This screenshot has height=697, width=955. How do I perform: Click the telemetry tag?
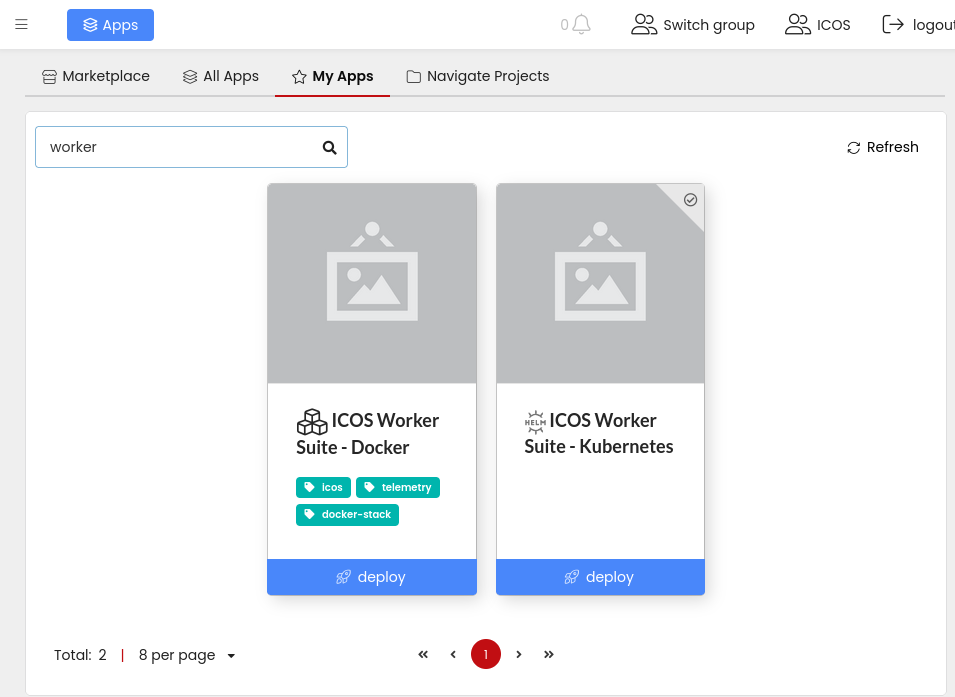pyautogui.click(x=398, y=487)
